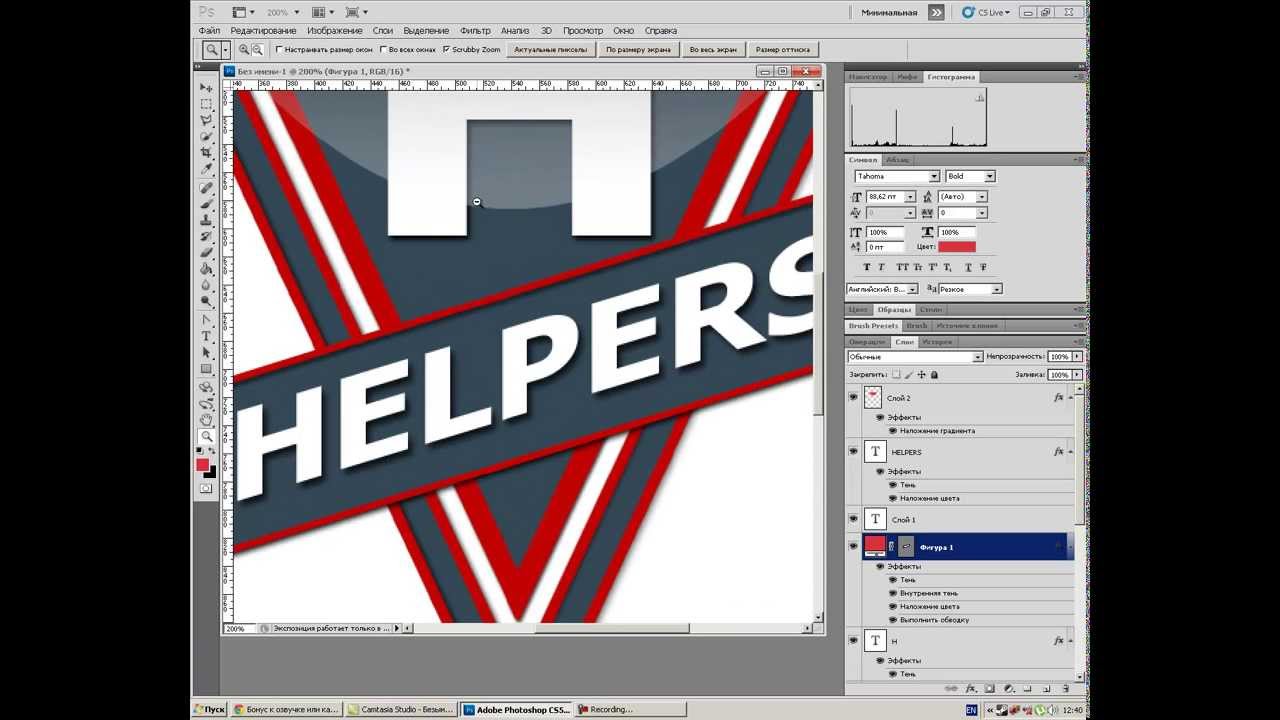Disable the Scrubby Zoom checkbox
The width and height of the screenshot is (1280, 720).
click(x=445, y=49)
